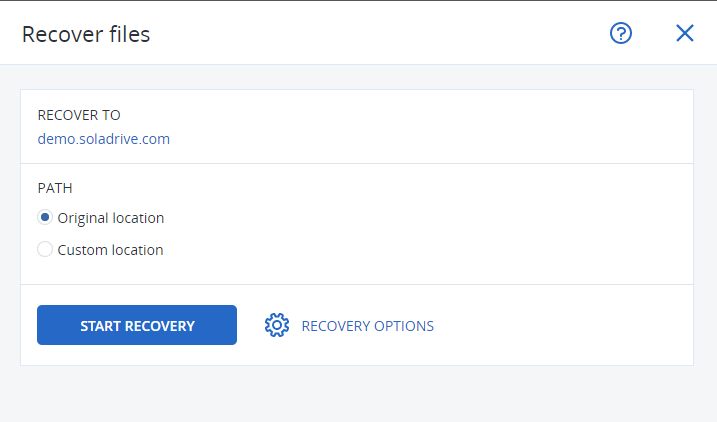Open help via question mark icon
The width and height of the screenshot is (717, 422).
pos(621,33)
